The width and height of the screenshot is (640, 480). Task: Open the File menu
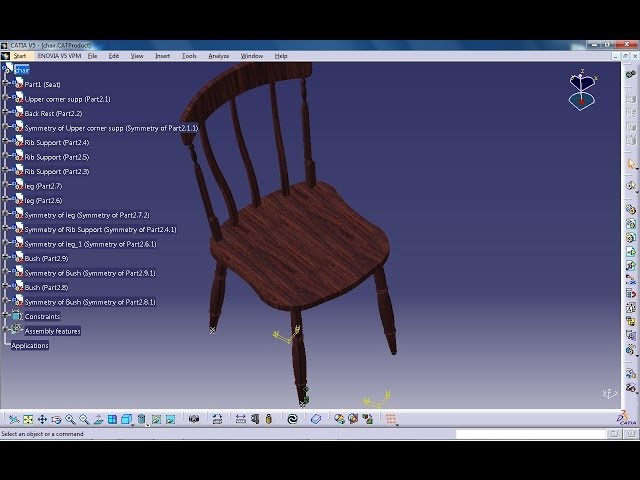(93, 56)
